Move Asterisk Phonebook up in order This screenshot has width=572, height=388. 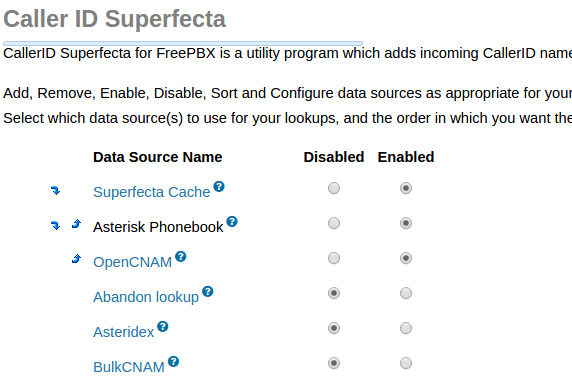(x=76, y=224)
